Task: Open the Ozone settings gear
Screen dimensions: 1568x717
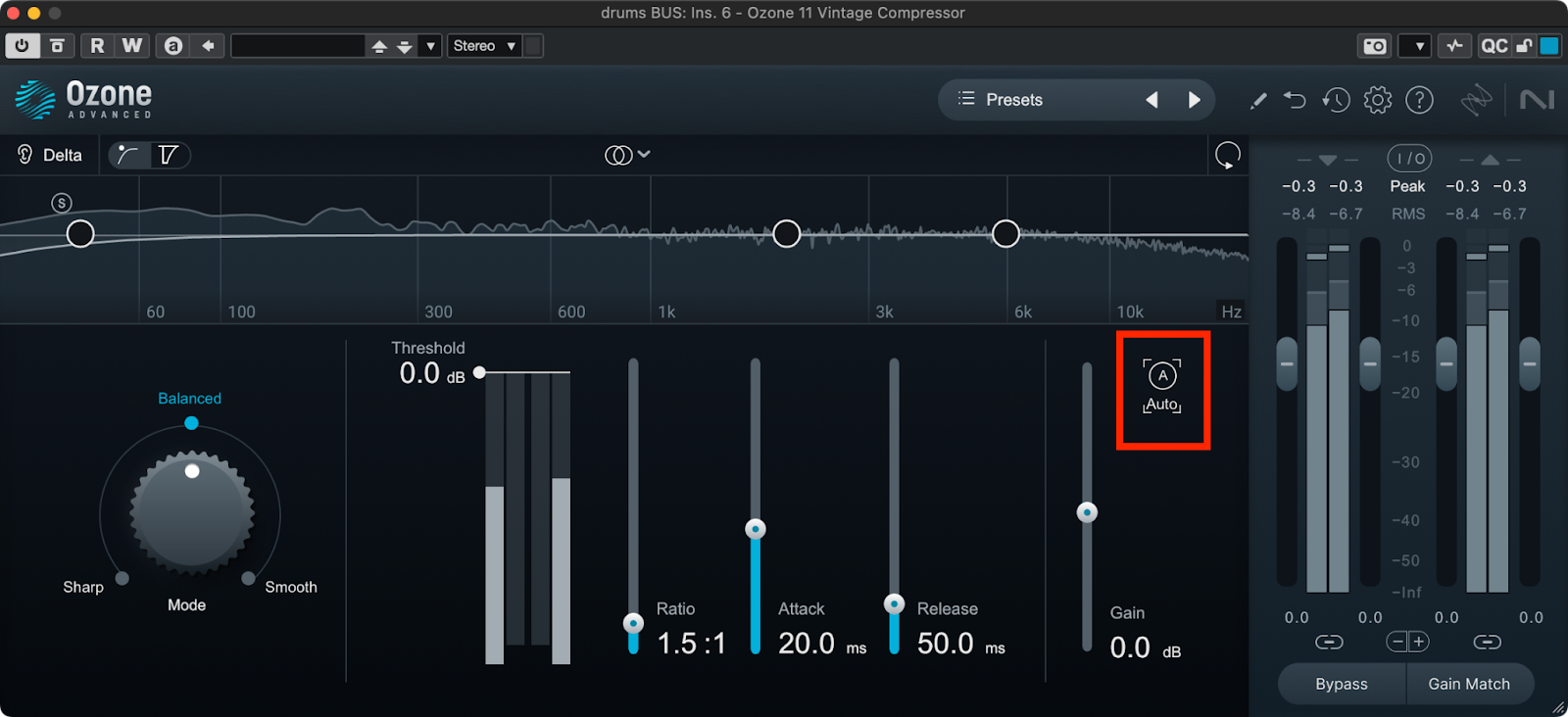Action: [x=1377, y=100]
